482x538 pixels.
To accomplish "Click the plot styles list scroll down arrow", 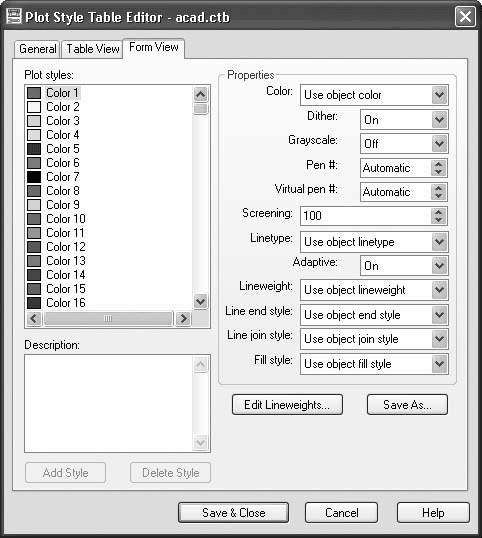I will pos(201,302).
